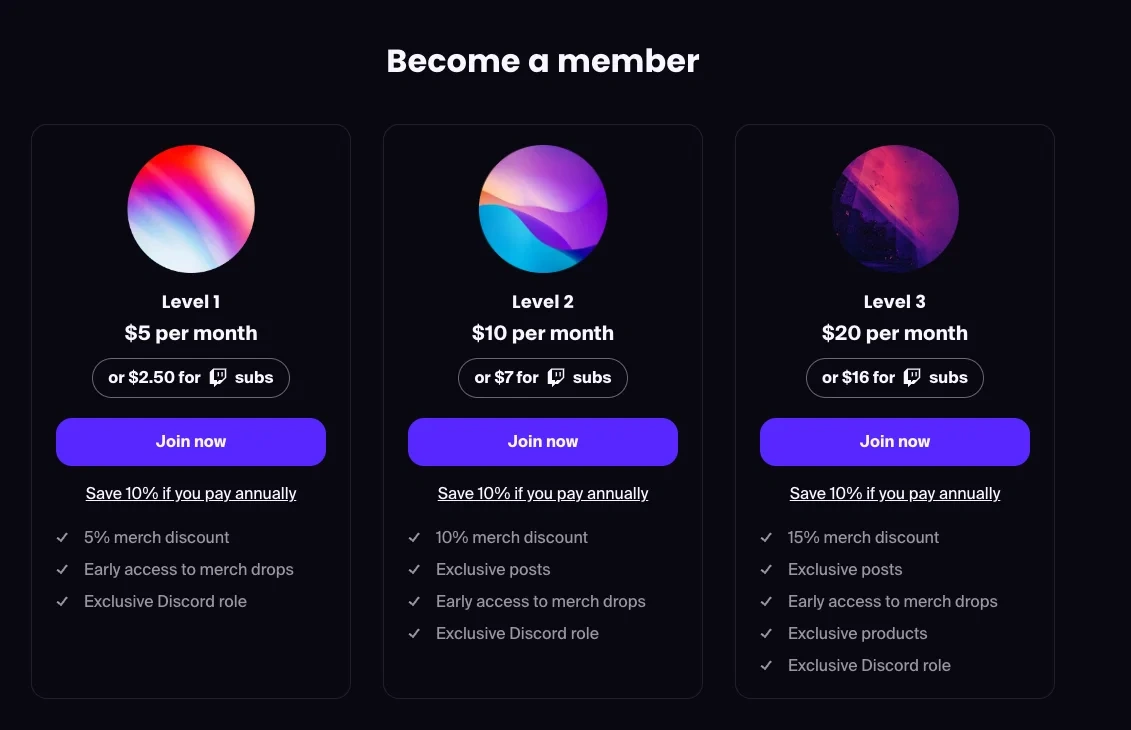The image size is (1131, 730).
Task: Select the Level 3 planet avatar image
Action: [x=894, y=209]
